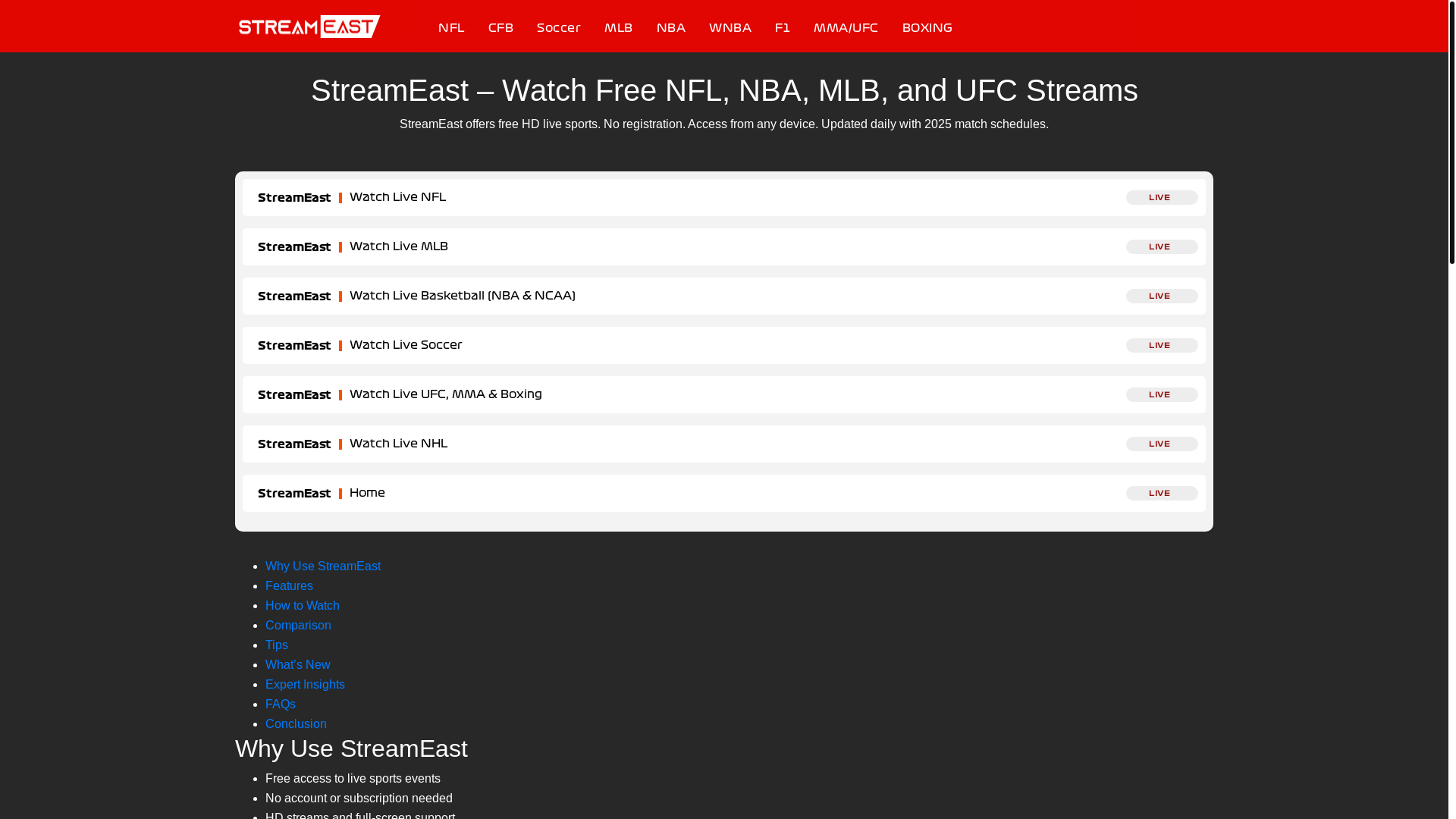Open Watch Live NFL row
1456x819 pixels.
724,197
